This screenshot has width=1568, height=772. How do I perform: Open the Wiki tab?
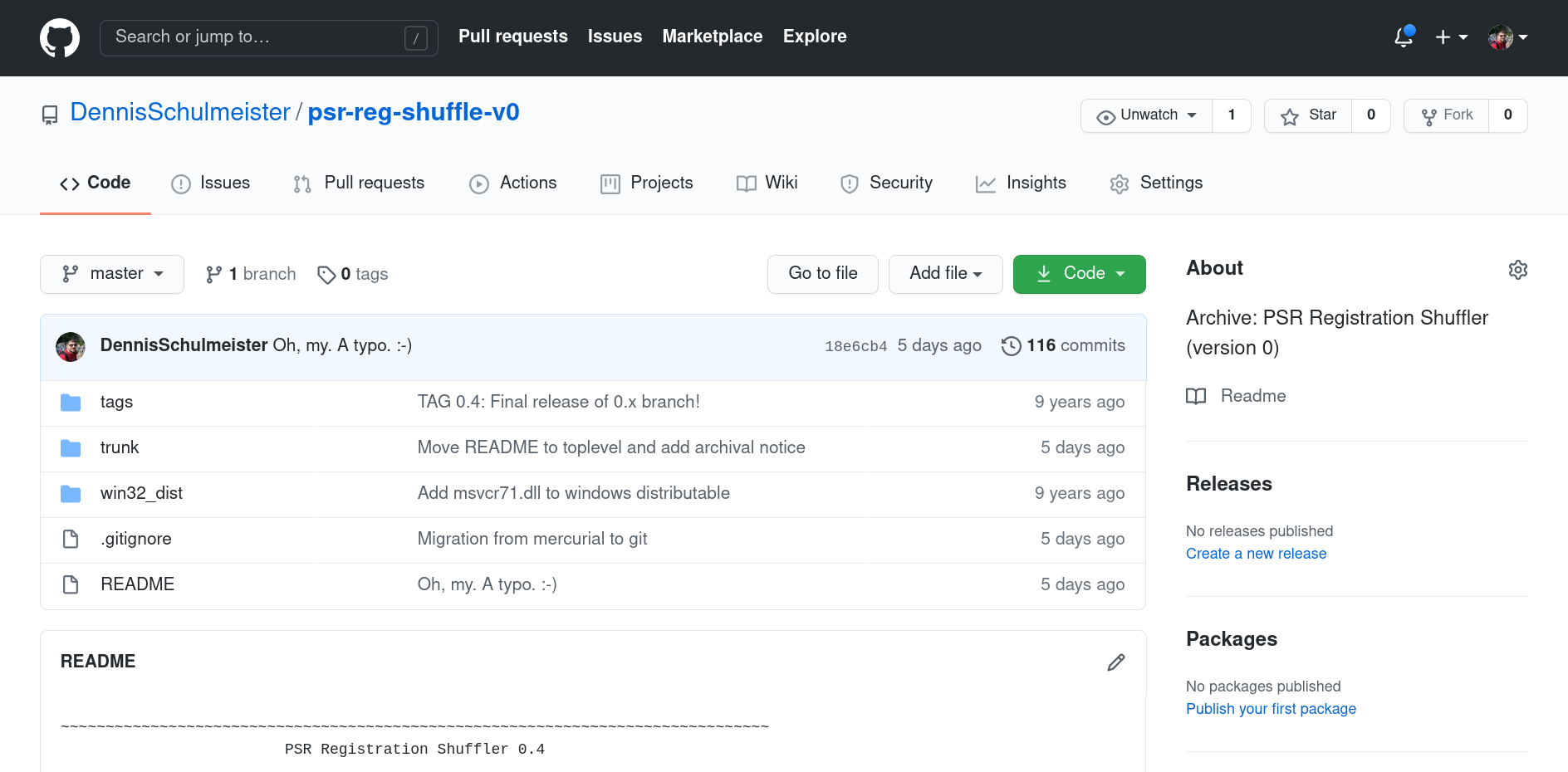[767, 183]
